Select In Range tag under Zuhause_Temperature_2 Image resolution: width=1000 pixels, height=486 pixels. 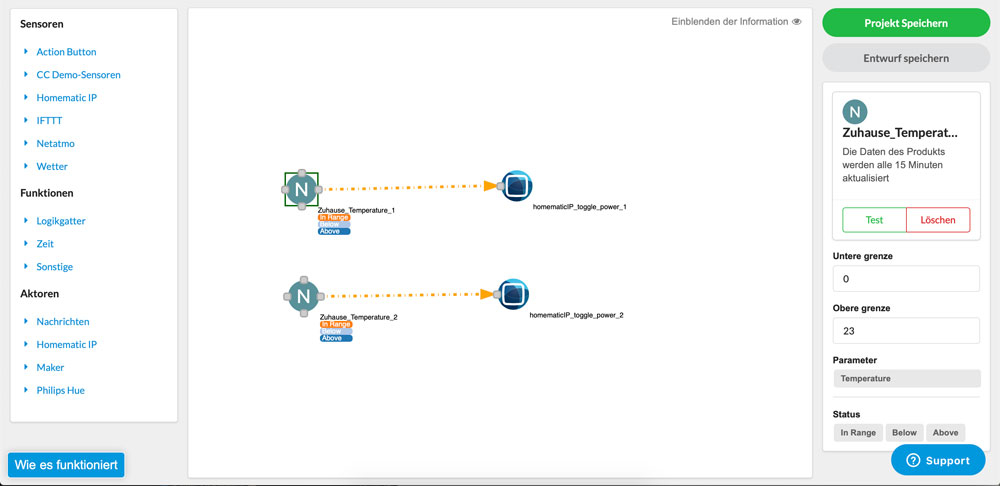[336, 324]
